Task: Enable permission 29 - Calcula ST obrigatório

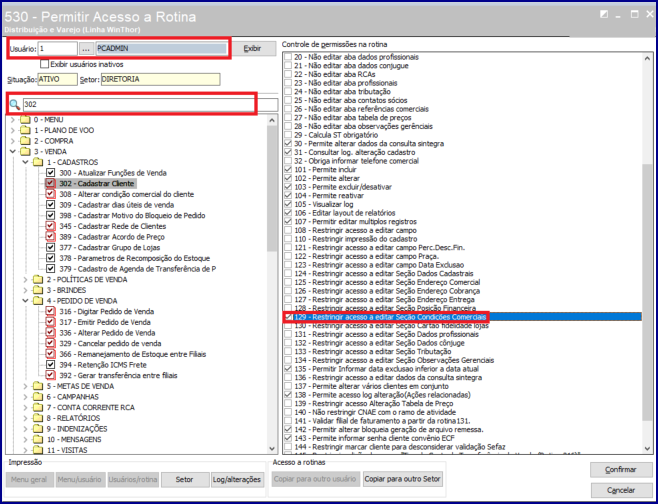Action: click(x=288, y=135)
